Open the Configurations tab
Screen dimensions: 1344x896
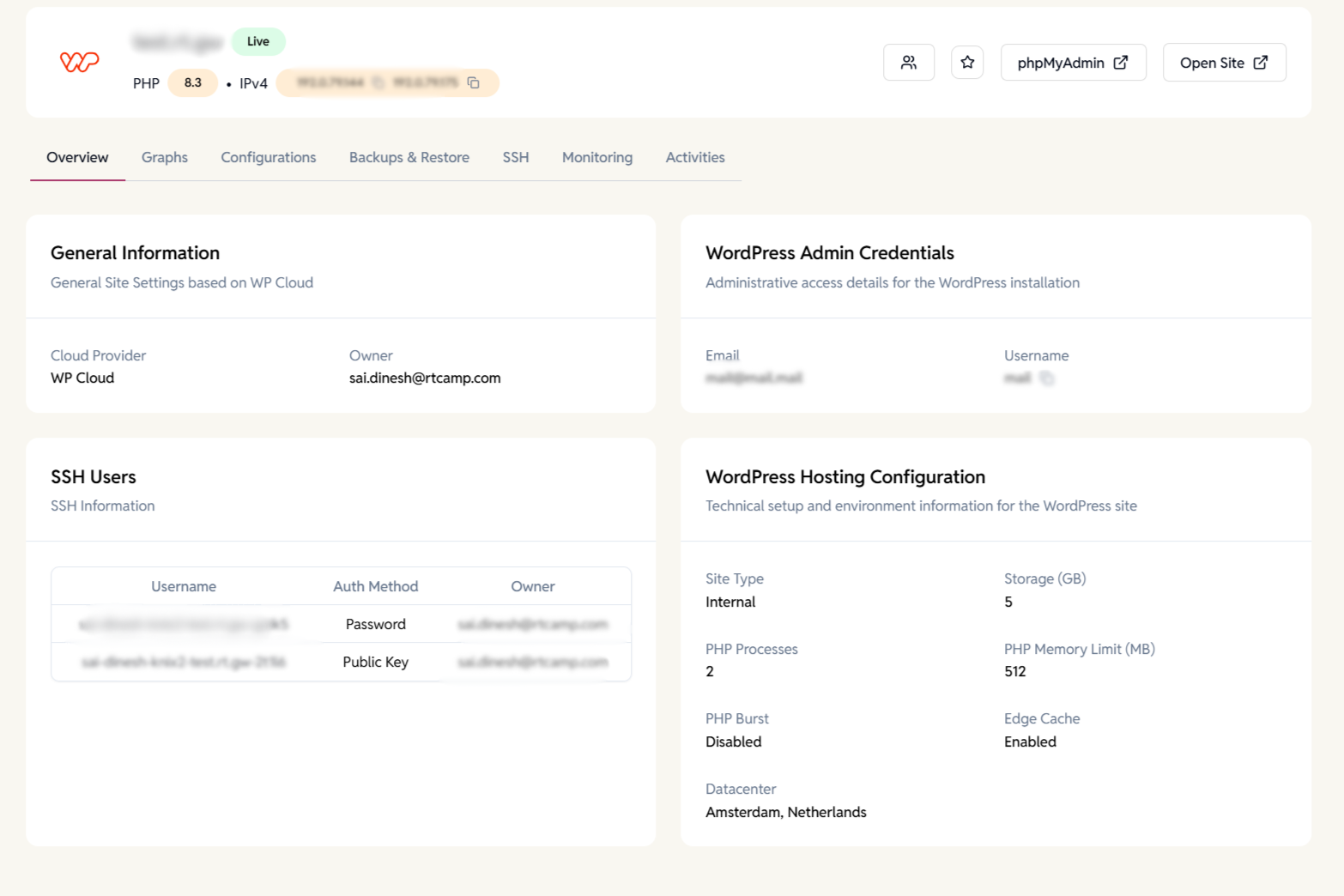(268, 157)
